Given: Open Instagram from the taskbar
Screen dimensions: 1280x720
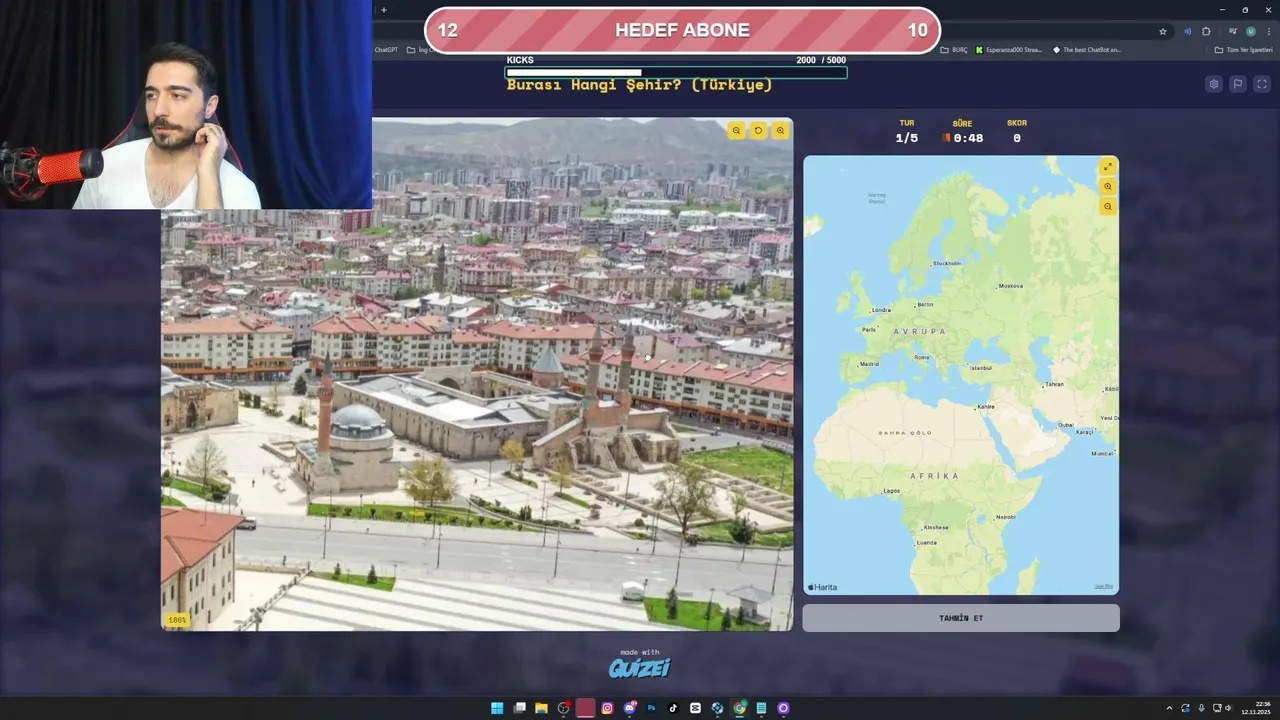Looking at the screenshot, I should click(x=607, y=708).
